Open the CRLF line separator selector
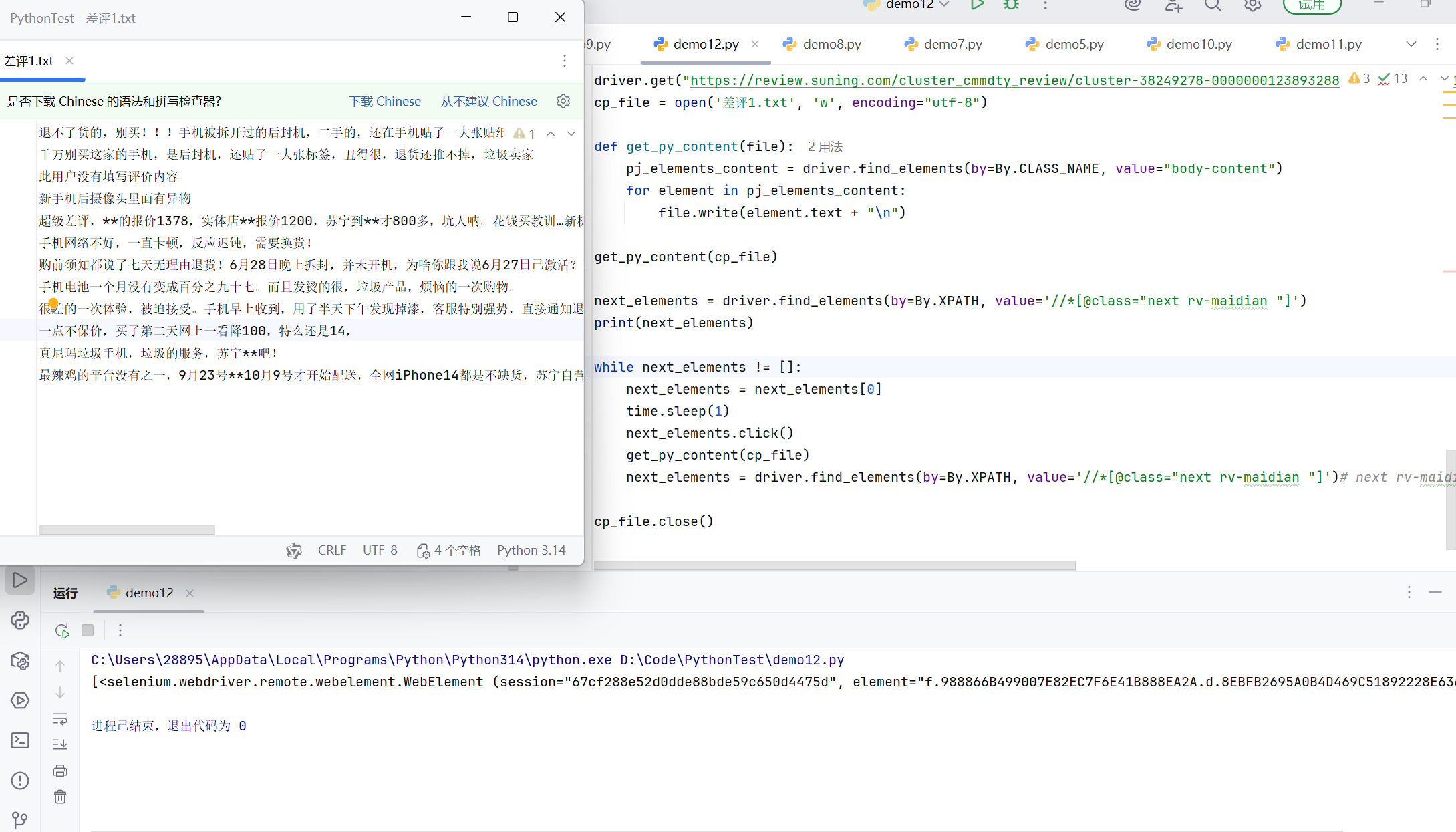This screenshot has width=1456, height=832. point(331,550)
